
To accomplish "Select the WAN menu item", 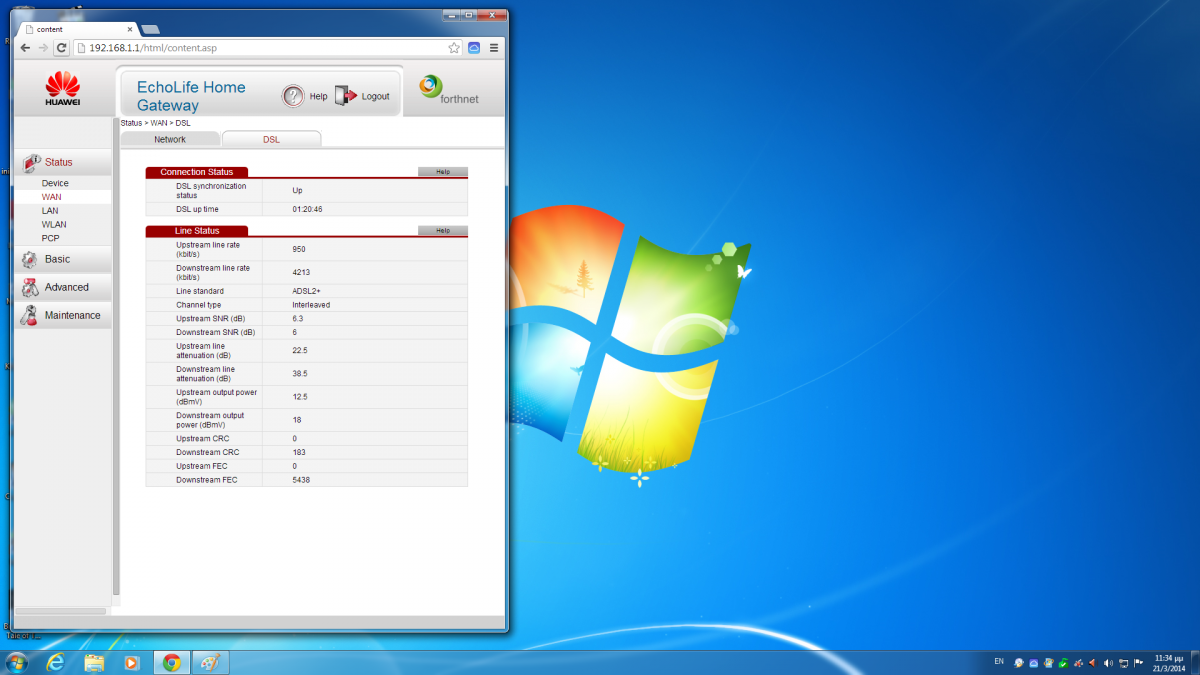I will tap(51, 197).
